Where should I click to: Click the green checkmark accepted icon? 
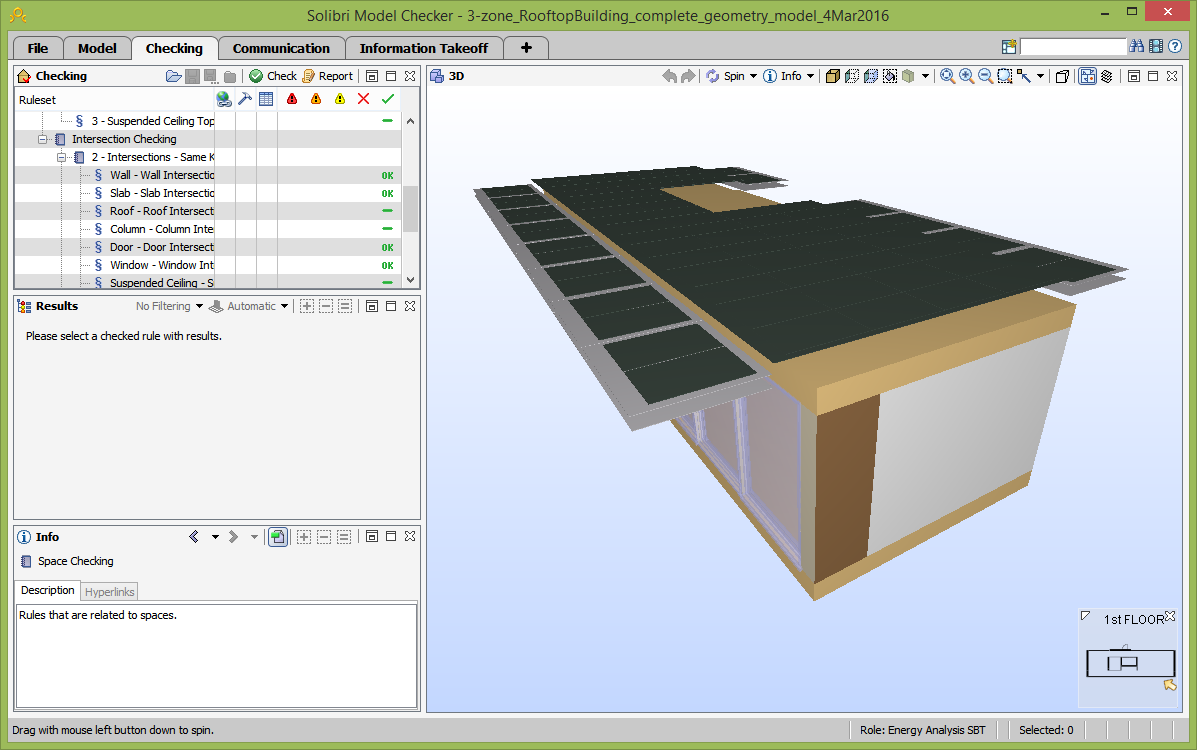(388, 99)
